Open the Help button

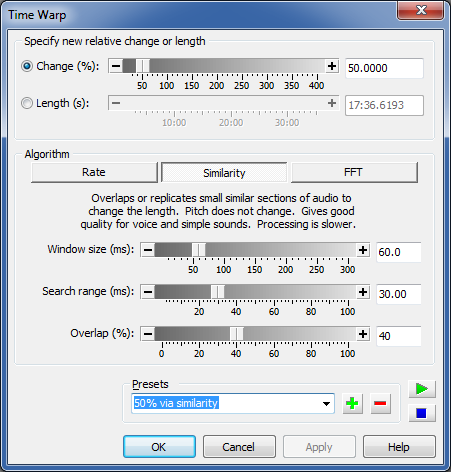click(399, 447)
